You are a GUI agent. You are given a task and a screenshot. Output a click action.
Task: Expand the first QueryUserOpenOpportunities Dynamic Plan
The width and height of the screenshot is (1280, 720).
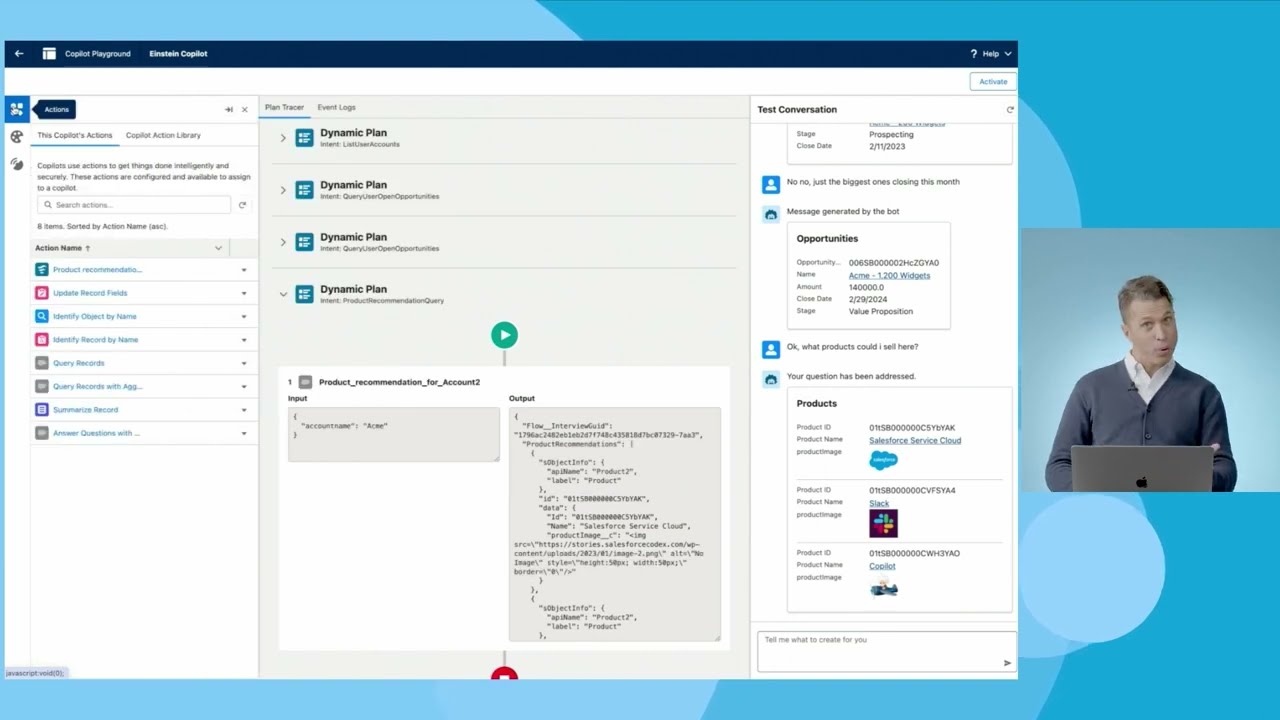pos(283,190)
